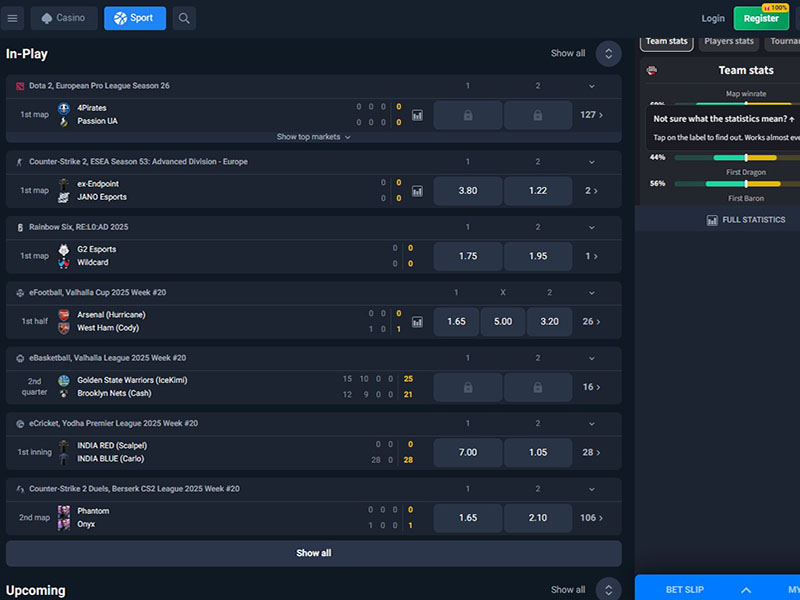
Task: Collapse the eBasketball Valhalla League section
Action: 592,358
